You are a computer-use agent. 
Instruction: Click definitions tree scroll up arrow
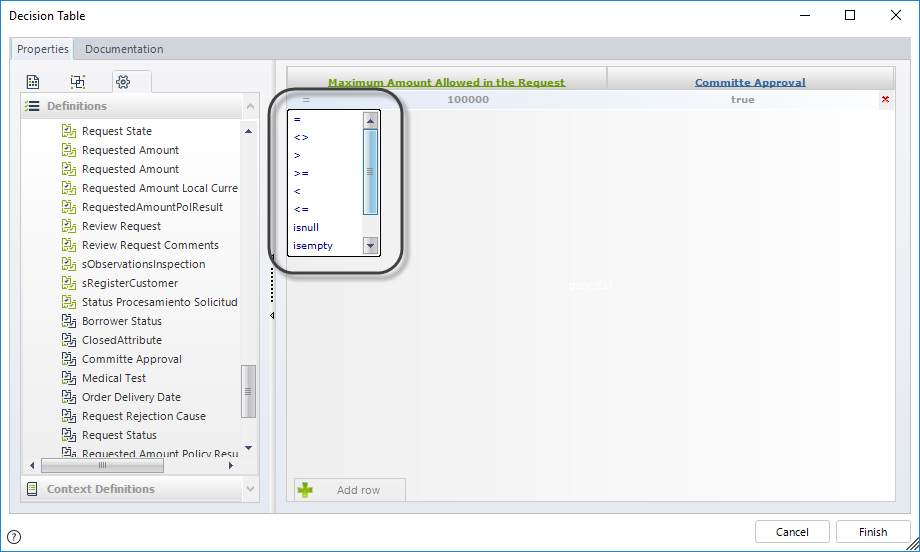pyautogui.click(x=249, y=131)
